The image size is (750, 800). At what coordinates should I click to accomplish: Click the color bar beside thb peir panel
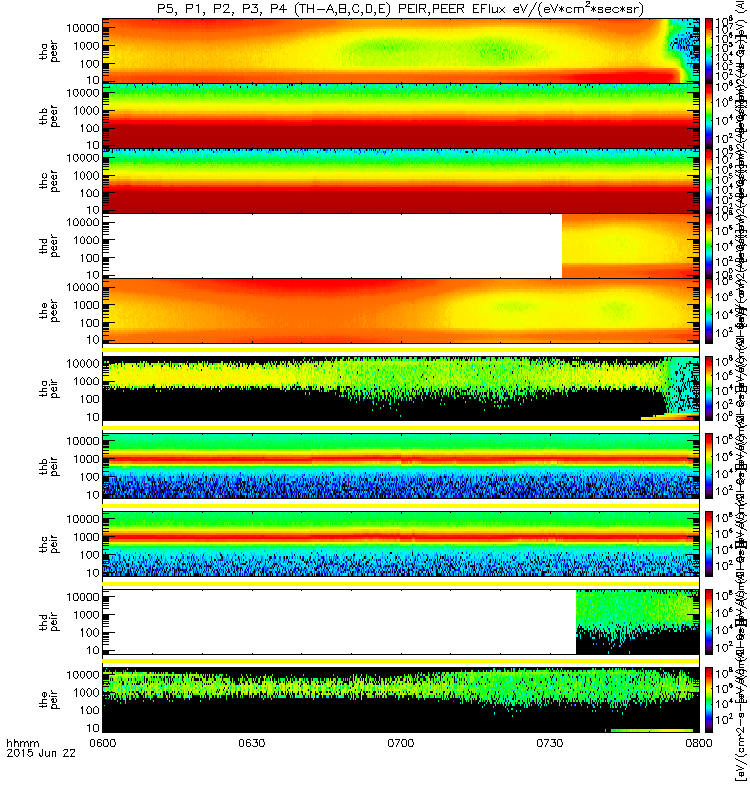709,466
